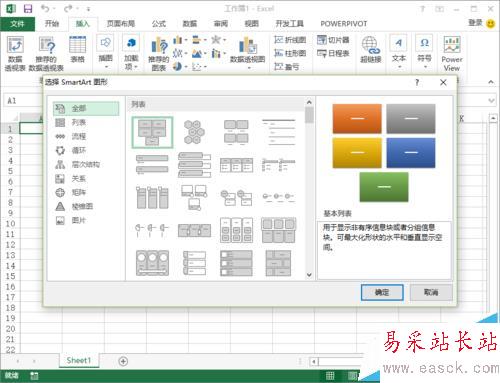Image resolution: width=500 pixels, height=383 pixels.
Task: Switch to the Data (数据) tab
Action: coord(190,24)
